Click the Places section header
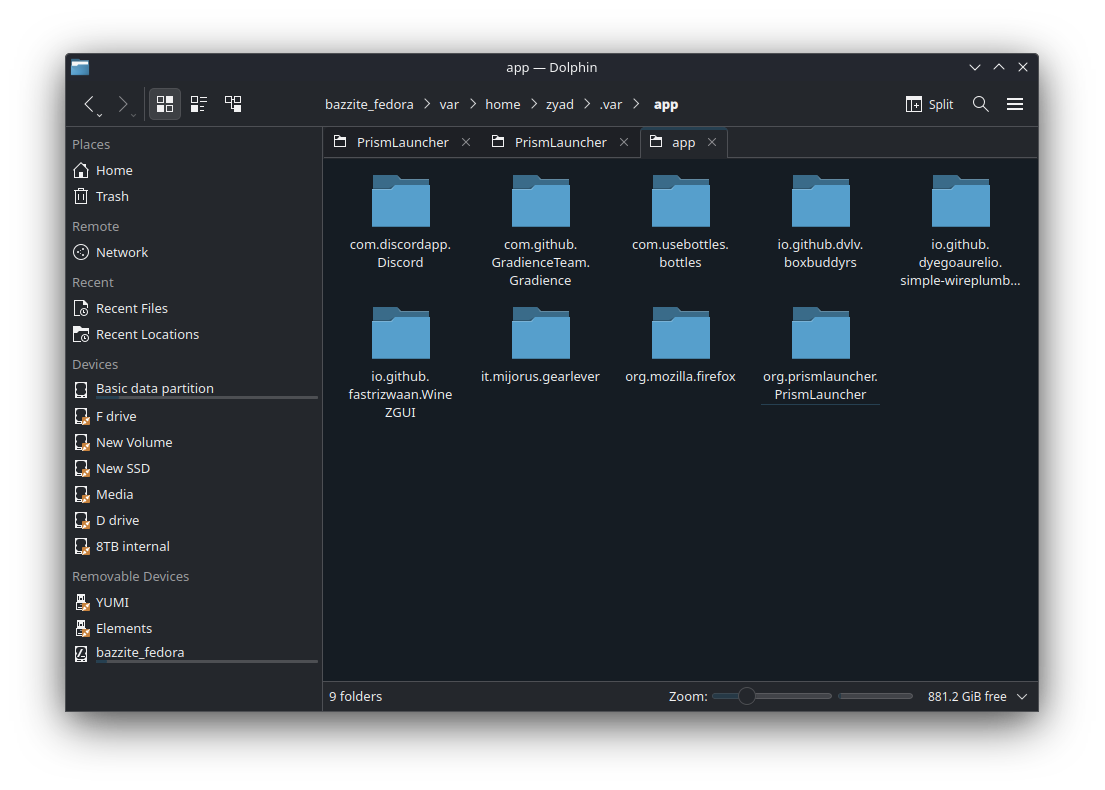 91,144
